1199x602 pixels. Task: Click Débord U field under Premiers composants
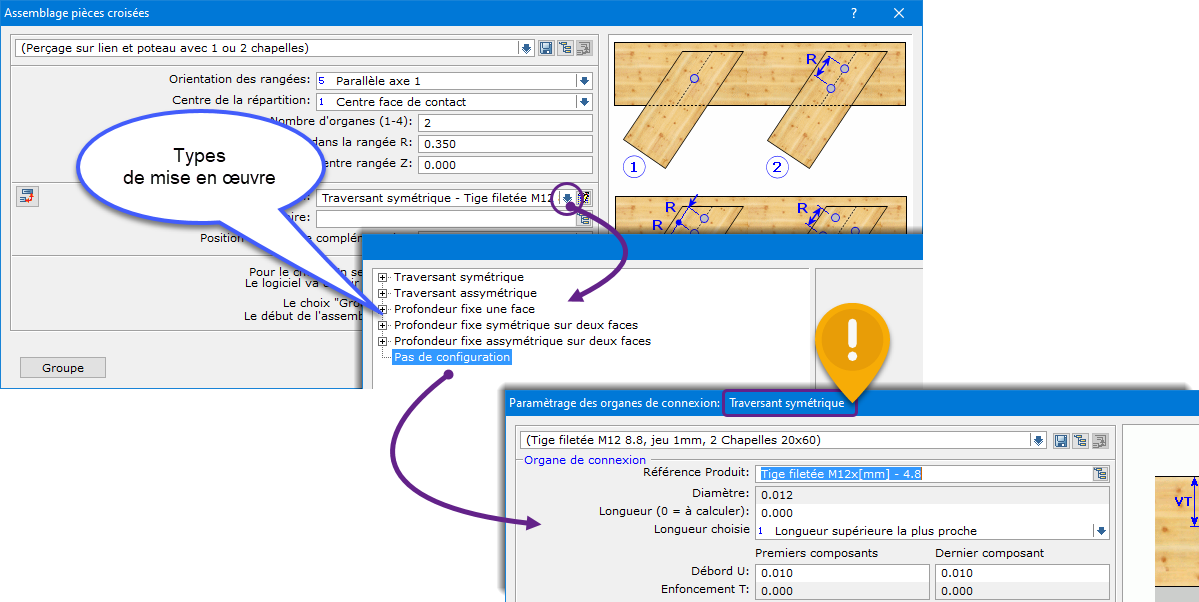pos(842,573)
